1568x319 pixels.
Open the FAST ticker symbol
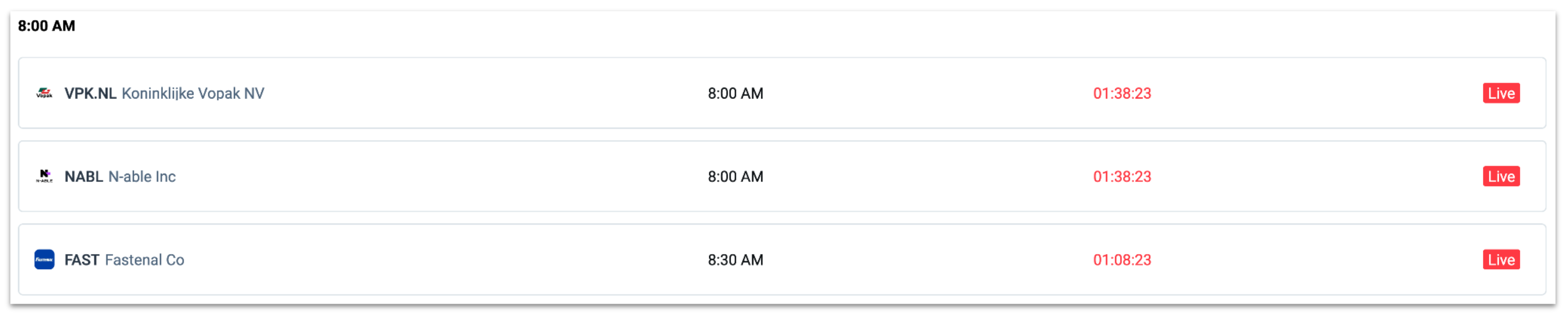pos(82,260)
